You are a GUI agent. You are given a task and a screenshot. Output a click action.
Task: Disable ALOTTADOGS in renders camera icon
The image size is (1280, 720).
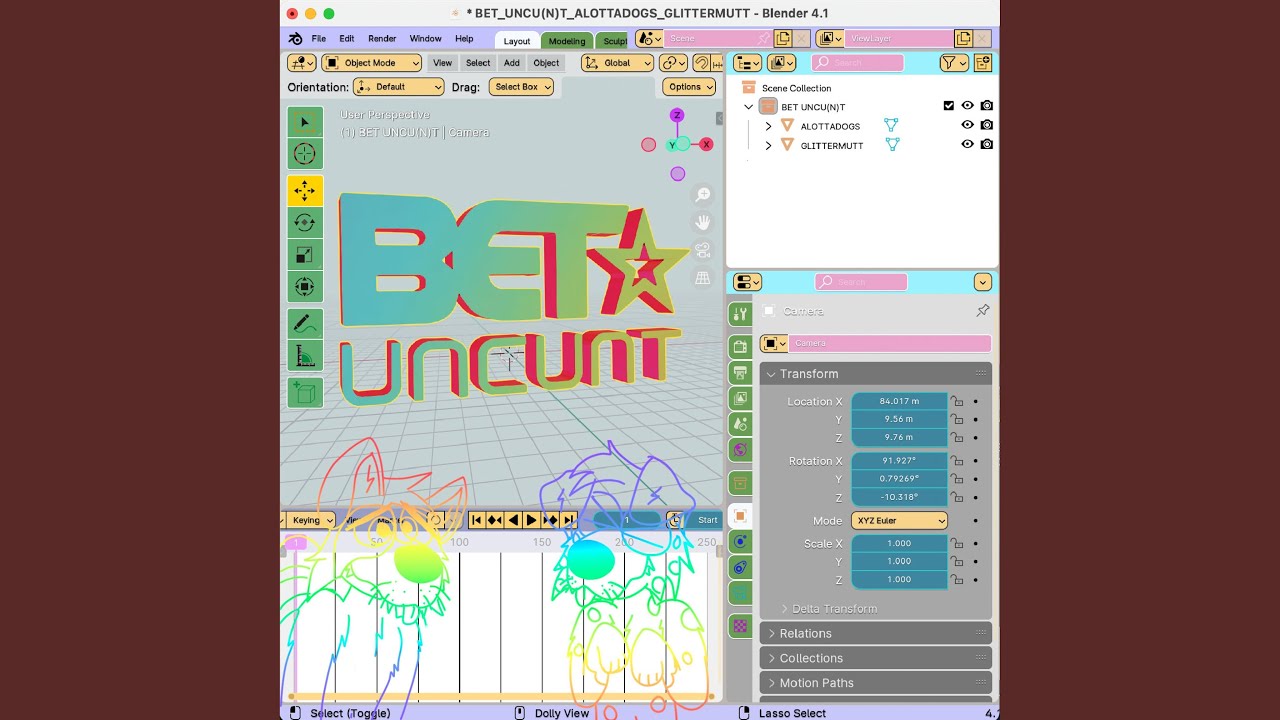[987, 125]
